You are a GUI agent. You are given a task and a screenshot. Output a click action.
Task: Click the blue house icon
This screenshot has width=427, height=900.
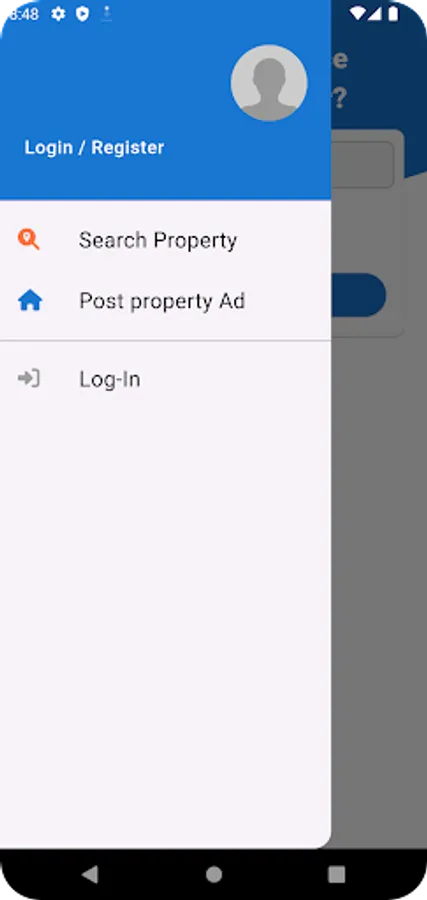tap(30, 300)
